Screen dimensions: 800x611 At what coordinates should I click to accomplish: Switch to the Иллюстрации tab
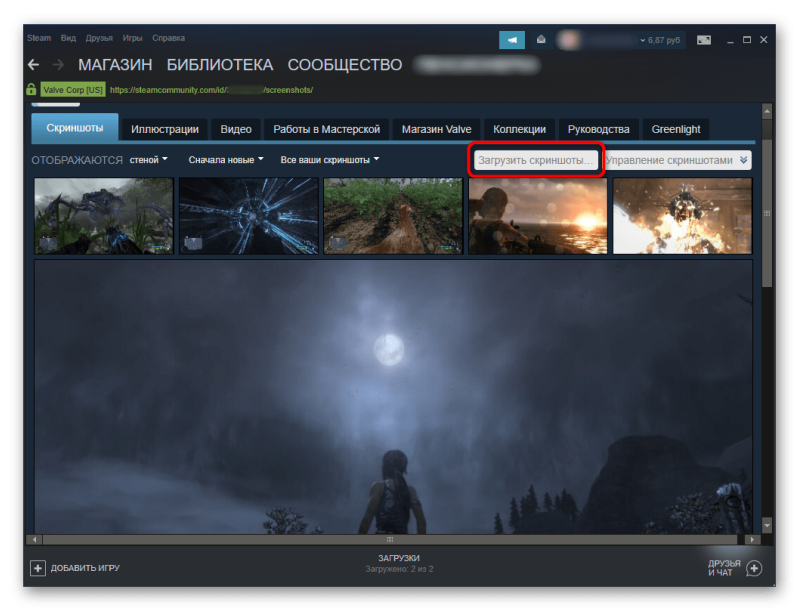(165, 129)
